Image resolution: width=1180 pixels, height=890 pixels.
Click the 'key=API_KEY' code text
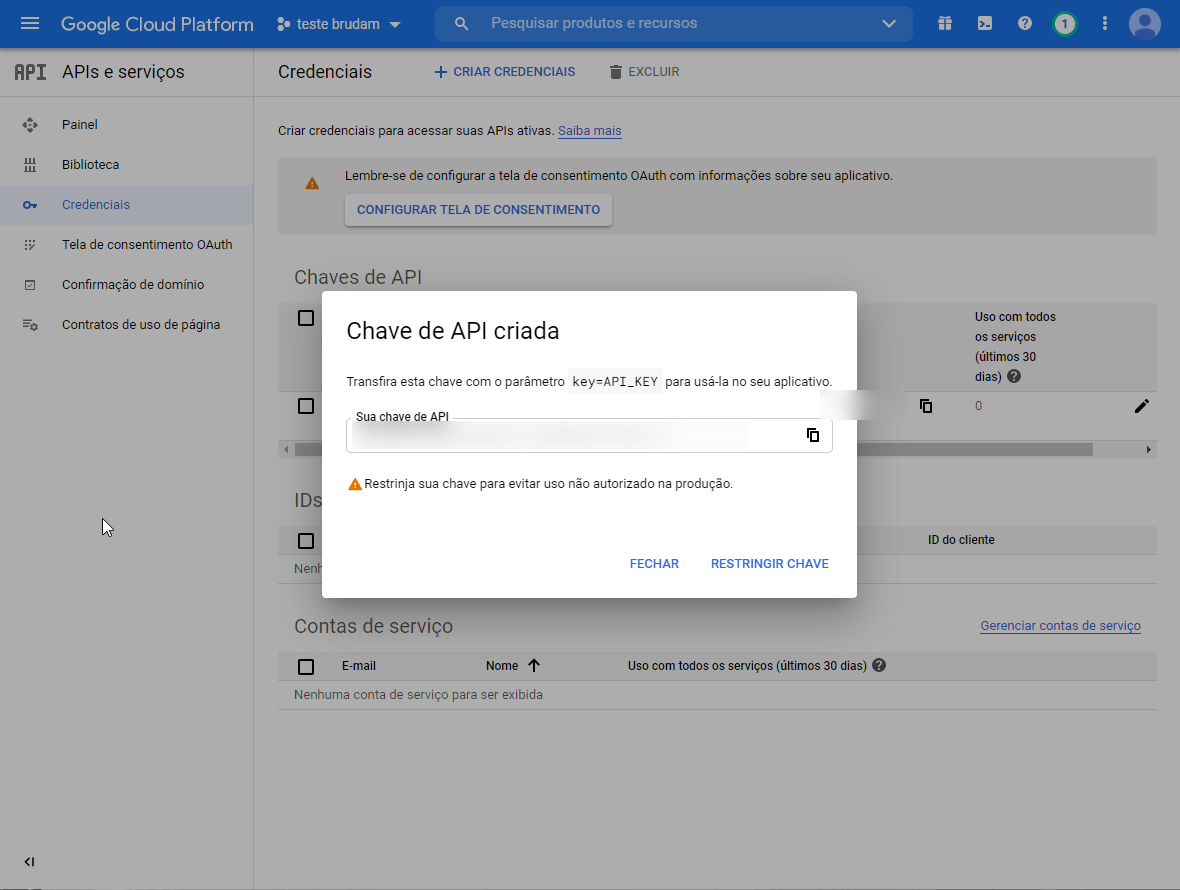(x=615, y=381)
